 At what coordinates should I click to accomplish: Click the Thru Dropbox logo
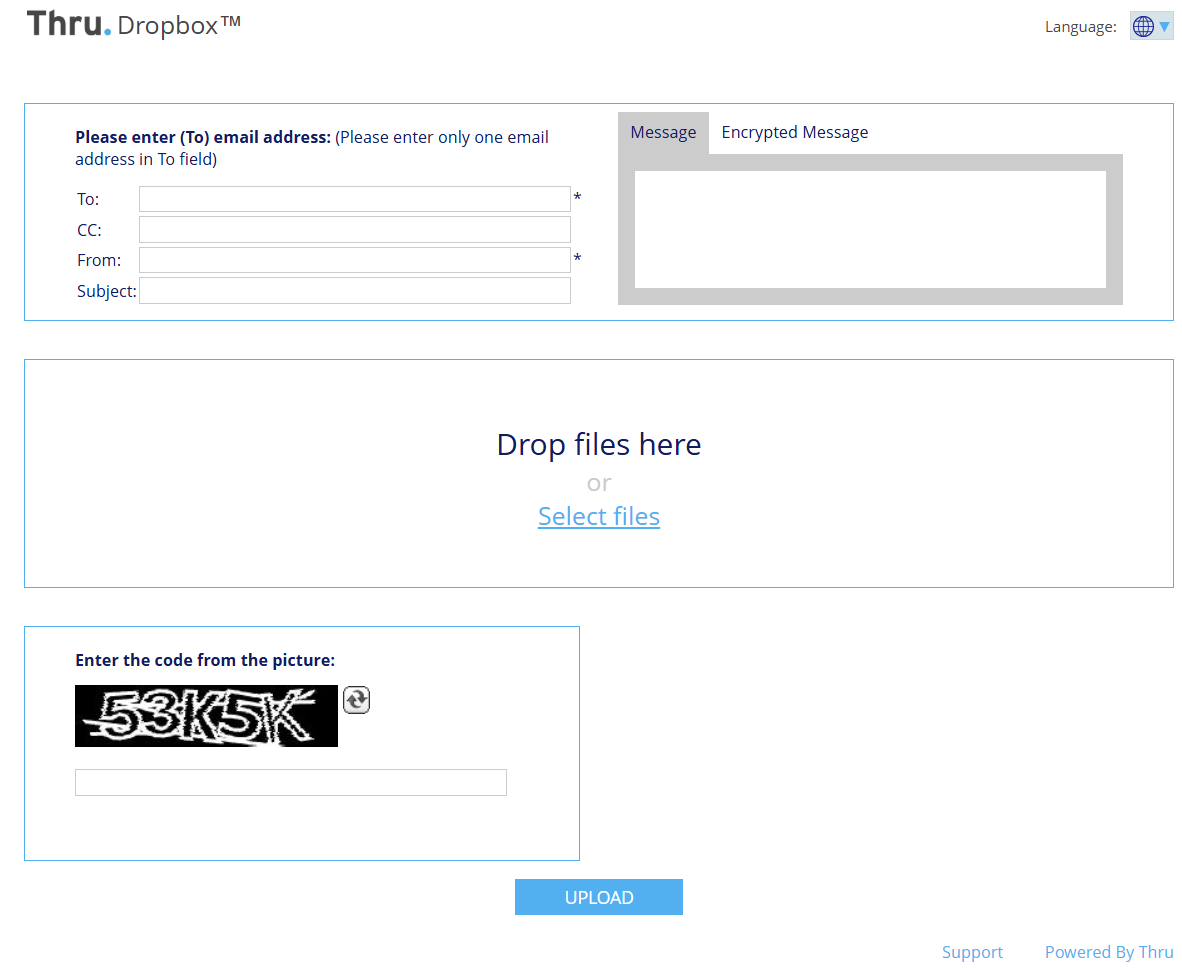(133, 24)
